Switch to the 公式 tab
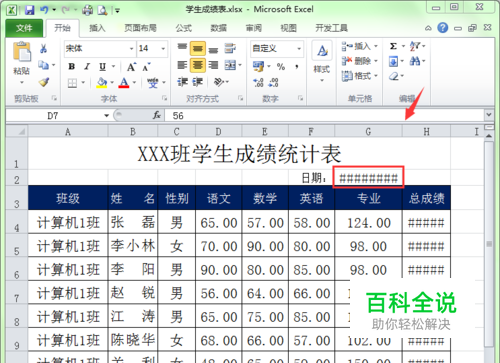The height and width of the screenshot is (363, 500). pos(184,28)
